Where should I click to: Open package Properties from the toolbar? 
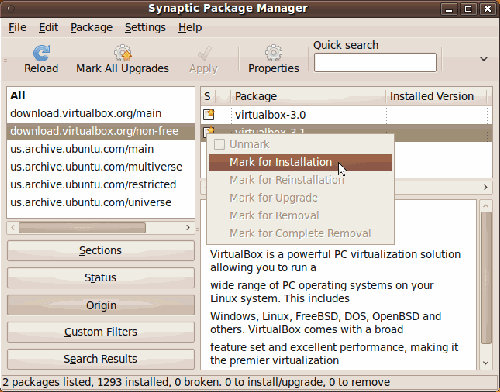(274, 59)
